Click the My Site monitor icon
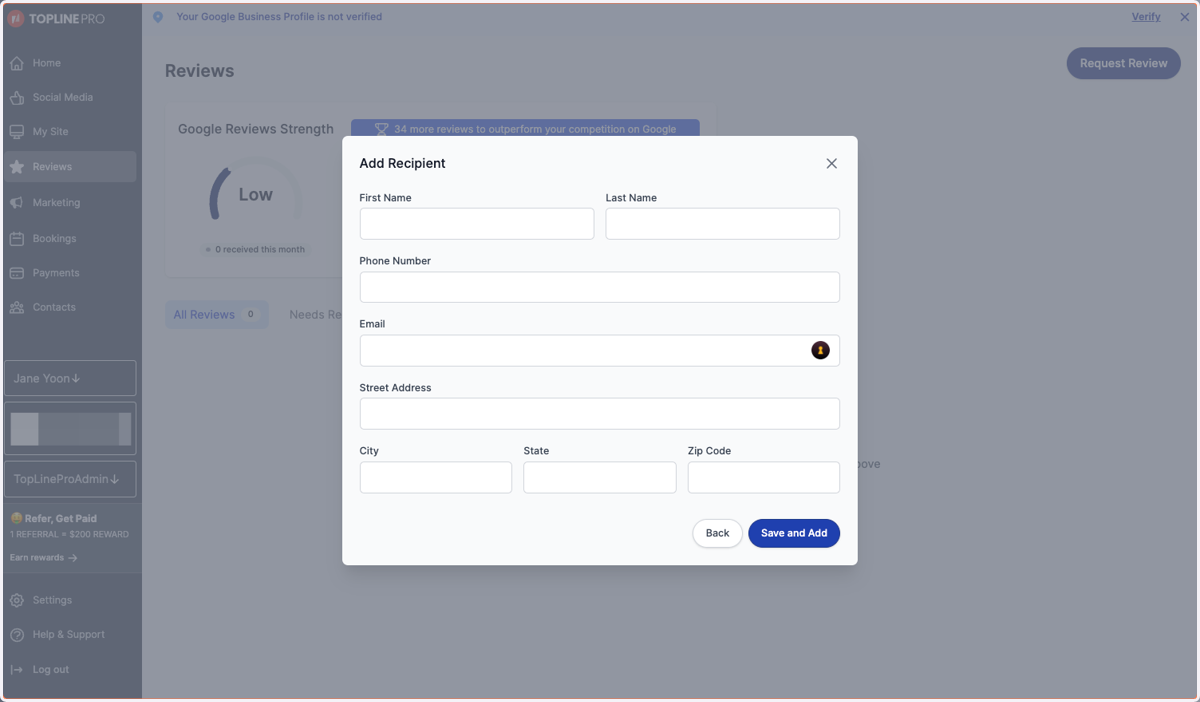Viewport: 1200px width, 702px height. [x=17, y=132]
